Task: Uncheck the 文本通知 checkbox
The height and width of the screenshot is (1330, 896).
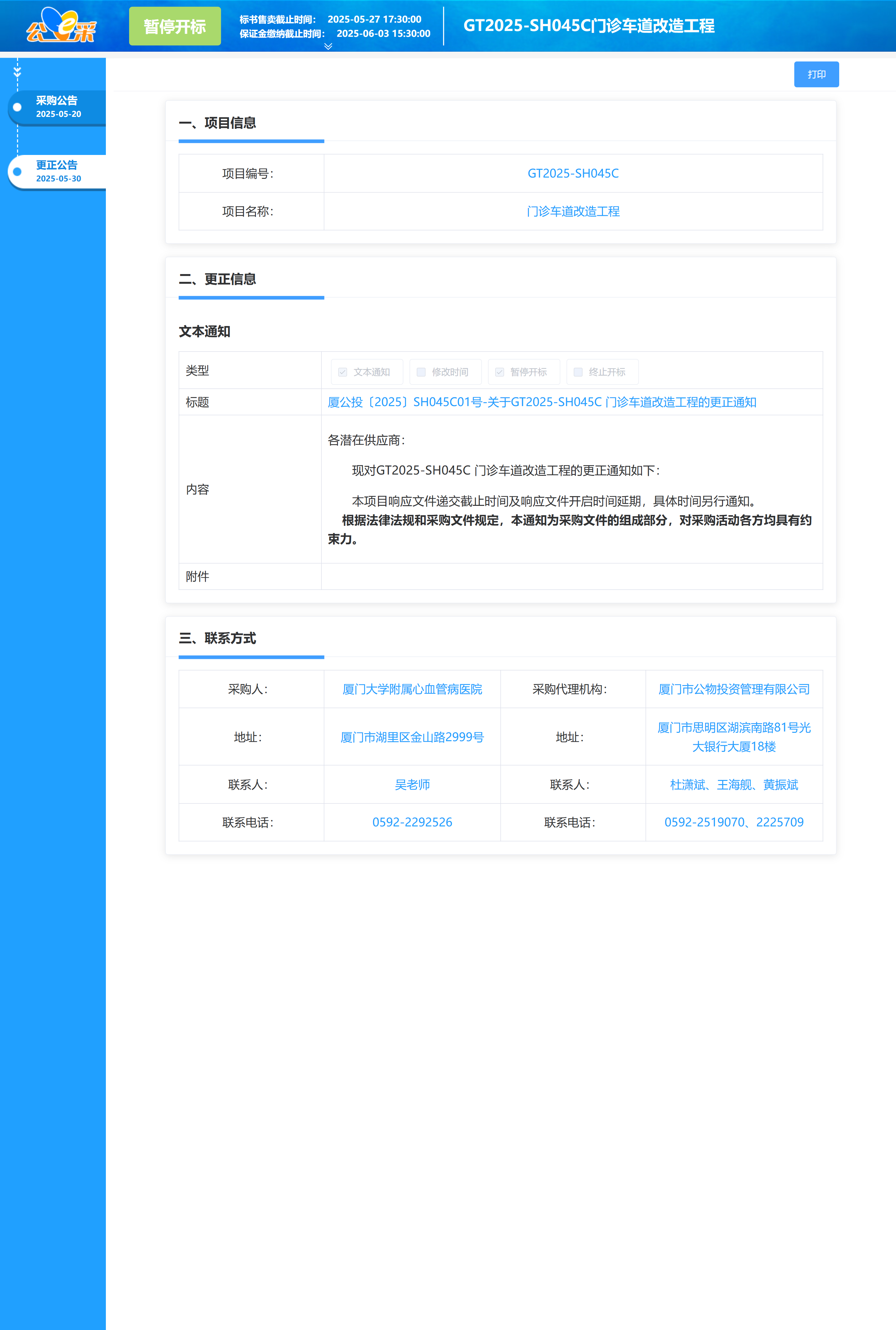Action: coord(342,372)
